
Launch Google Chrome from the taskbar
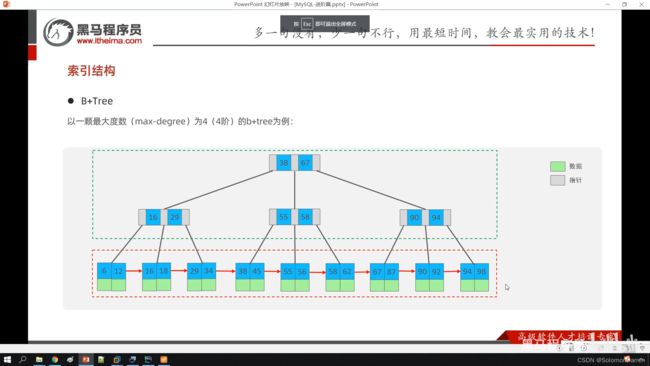pos(55,359)
